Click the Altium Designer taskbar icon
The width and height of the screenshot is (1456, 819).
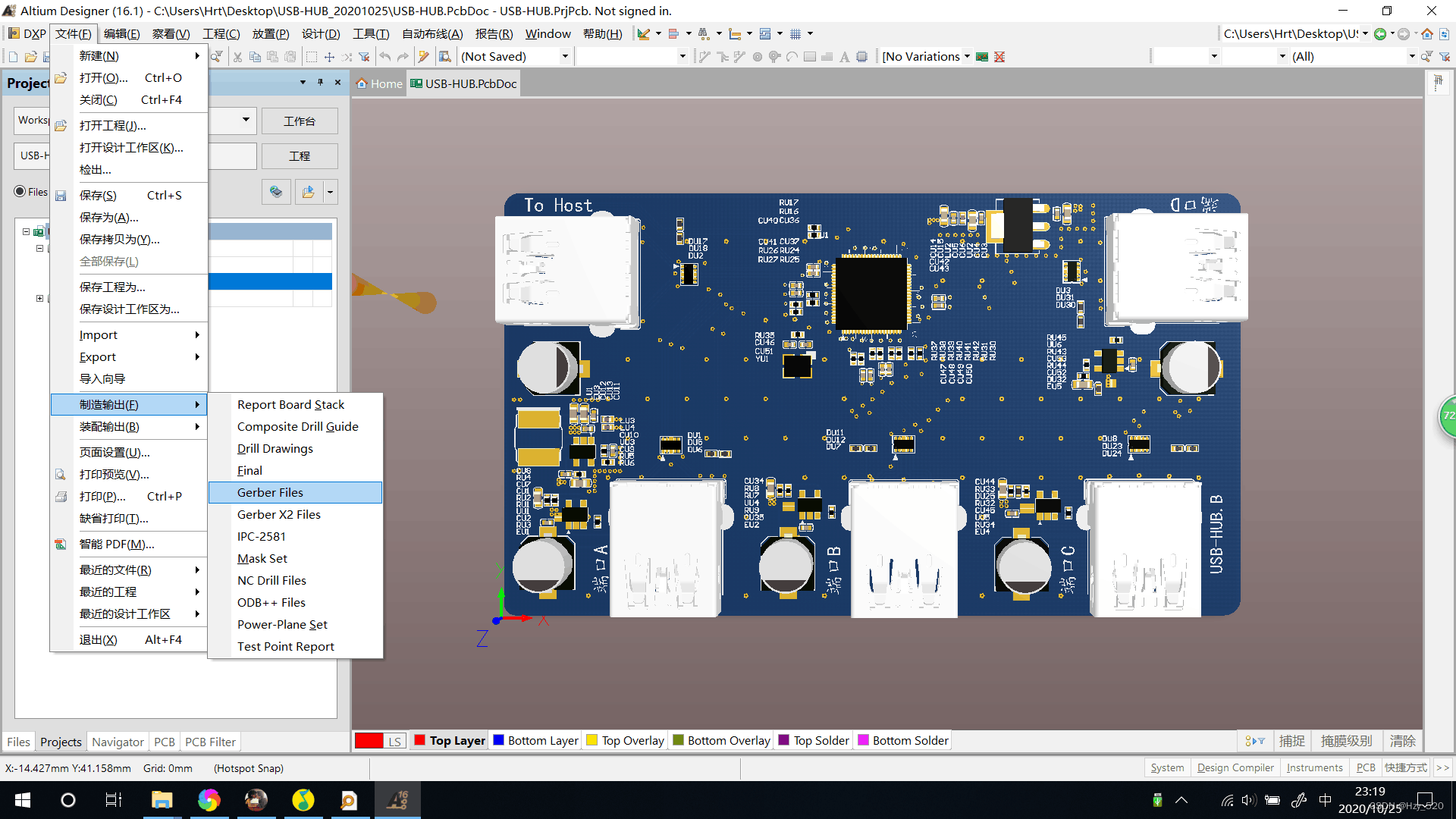[x=397, y=800]
